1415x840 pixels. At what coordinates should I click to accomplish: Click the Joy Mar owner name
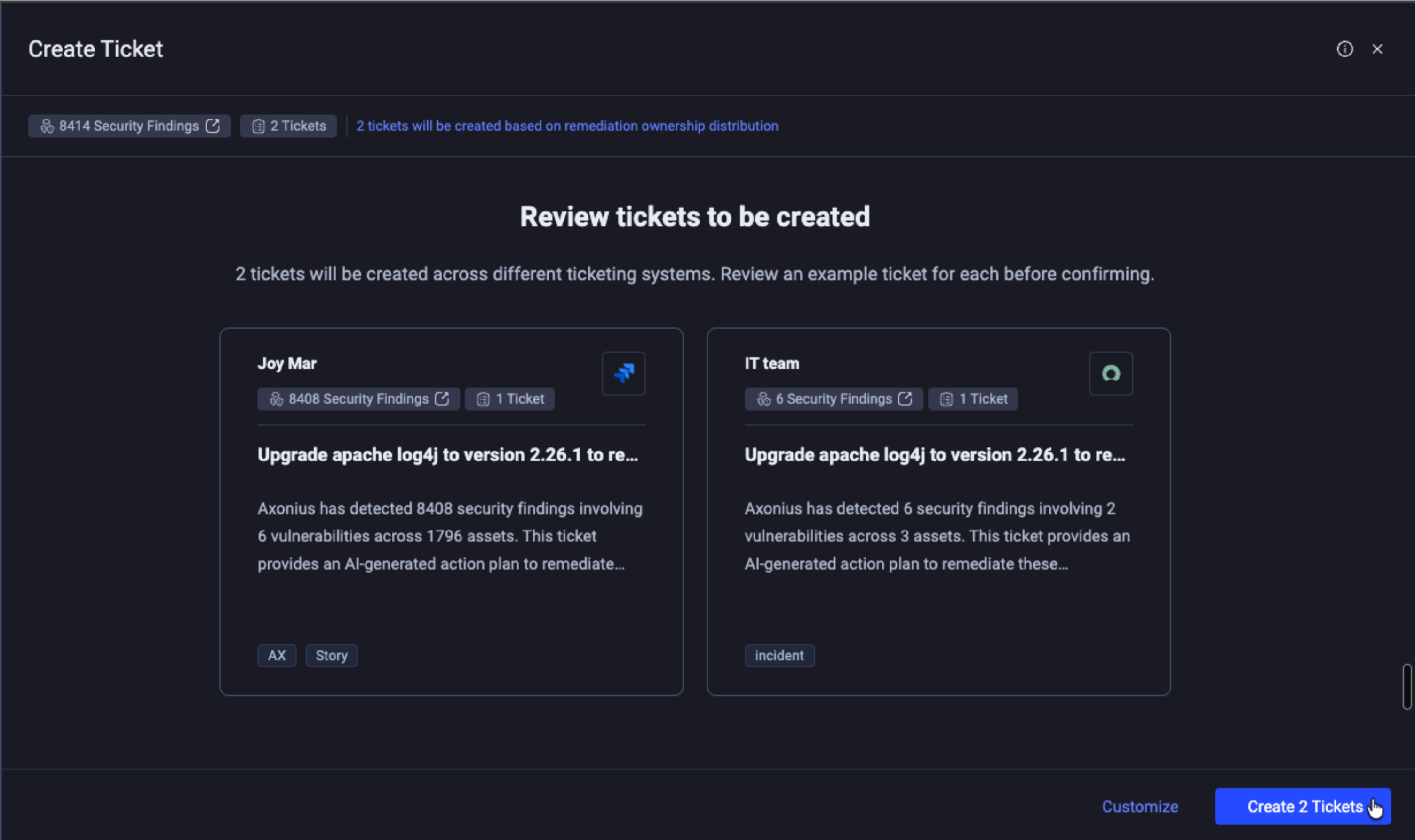click(x=287, y=364)
